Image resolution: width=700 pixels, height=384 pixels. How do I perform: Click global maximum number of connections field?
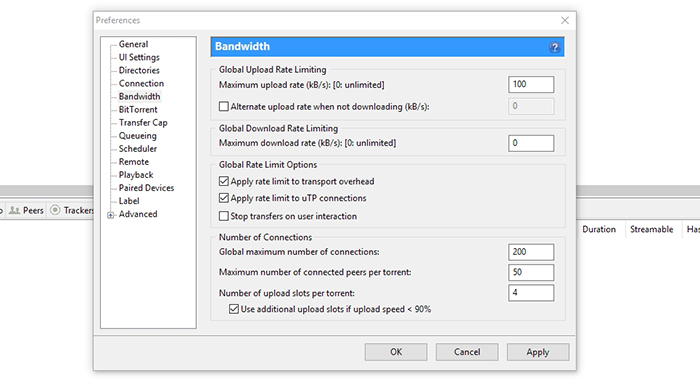click(531, 252)
